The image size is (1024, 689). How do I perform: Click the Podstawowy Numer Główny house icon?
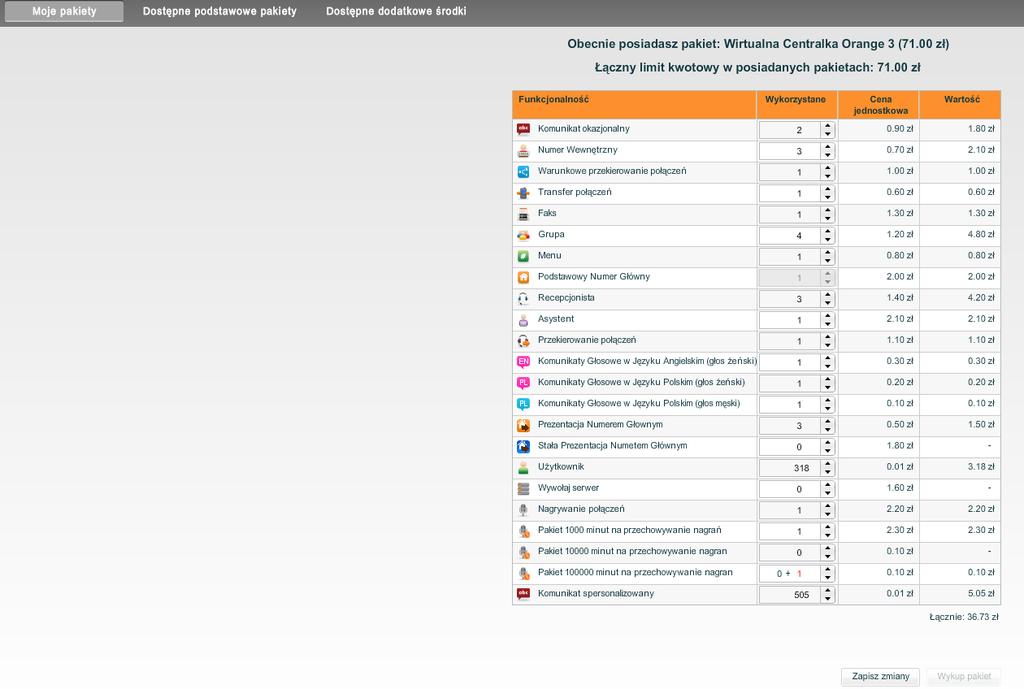(x=523, y=277)
